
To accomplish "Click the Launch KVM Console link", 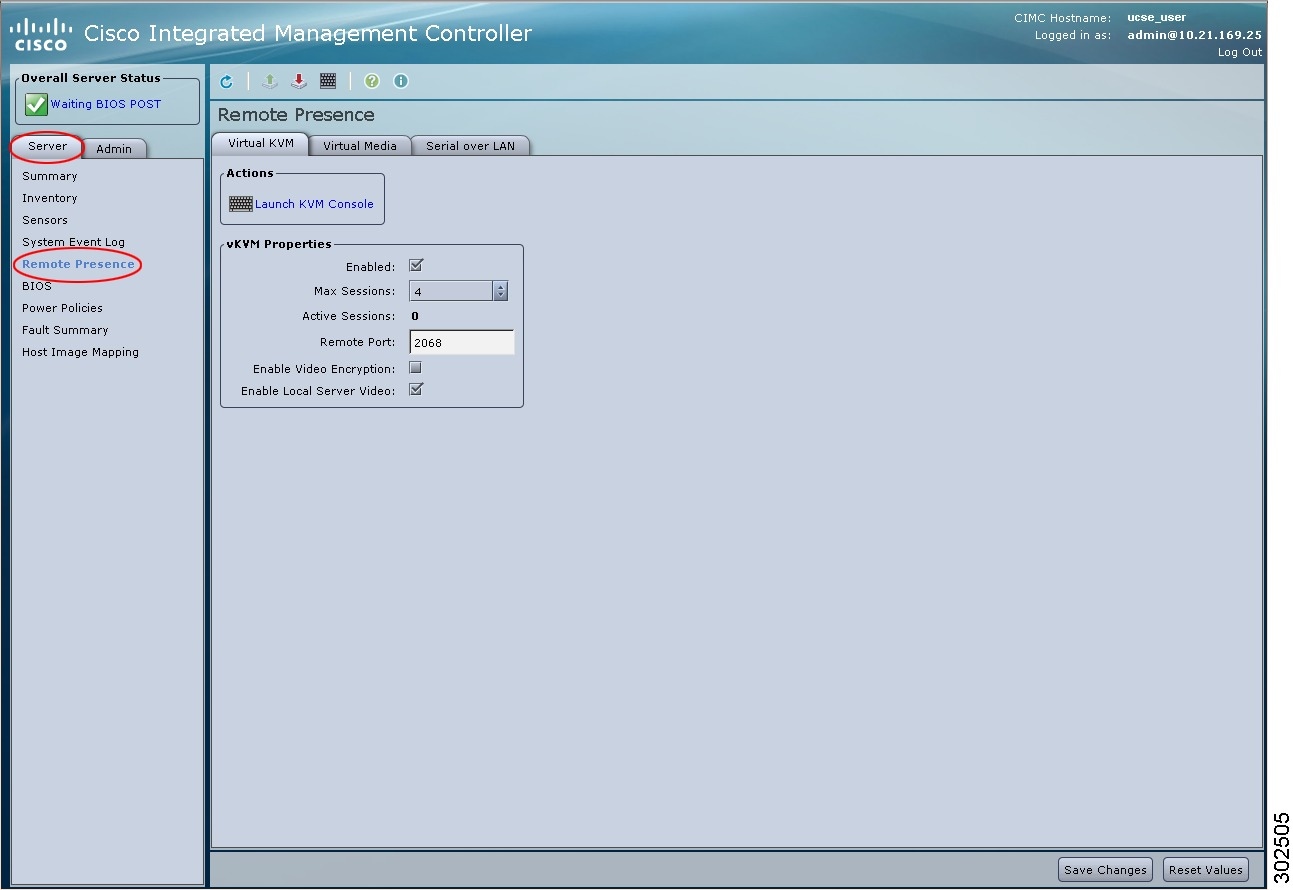I will [x=313, y=203].
